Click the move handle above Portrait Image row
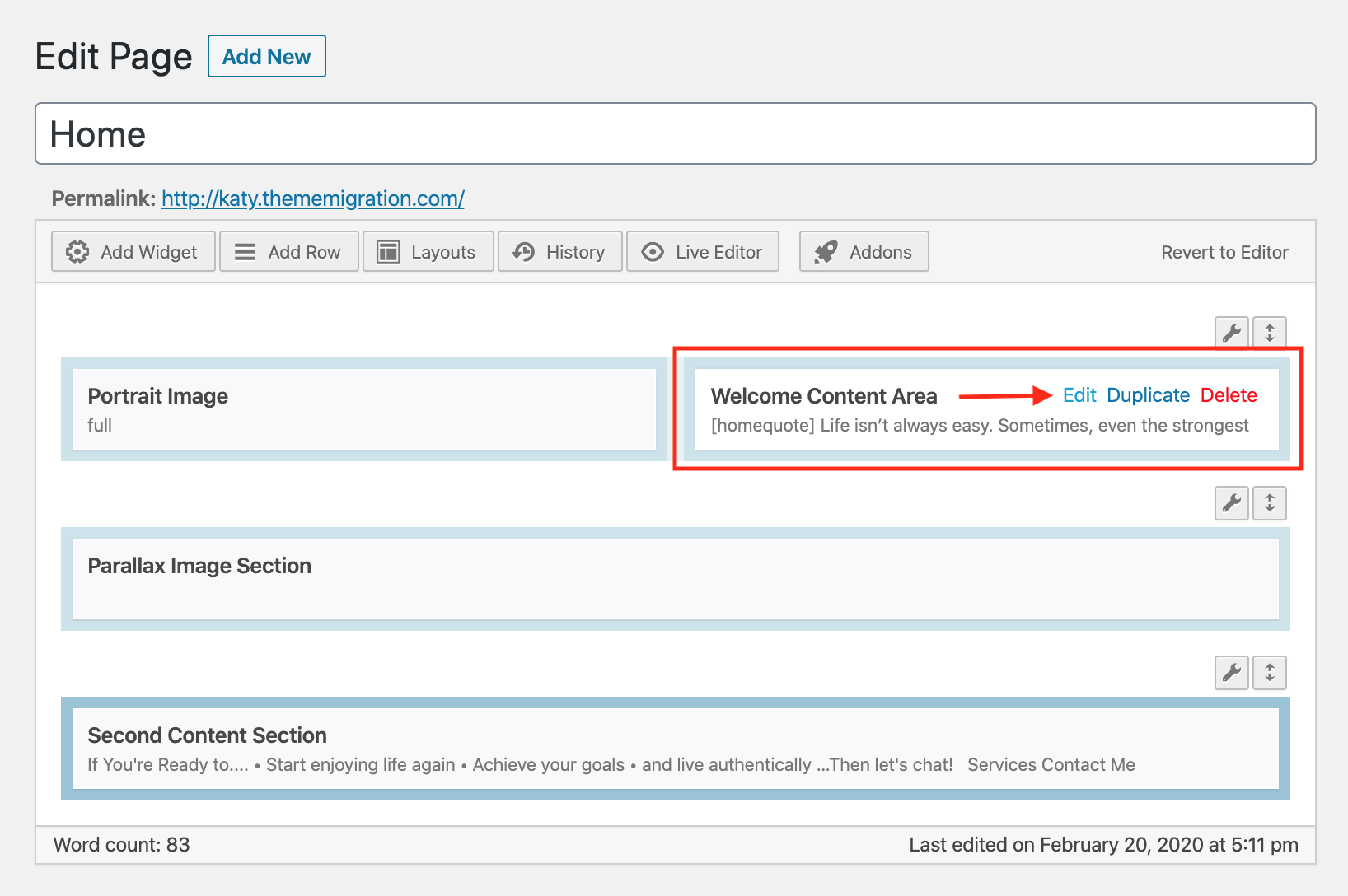Screen dimensions: 1348x896 1270,334
